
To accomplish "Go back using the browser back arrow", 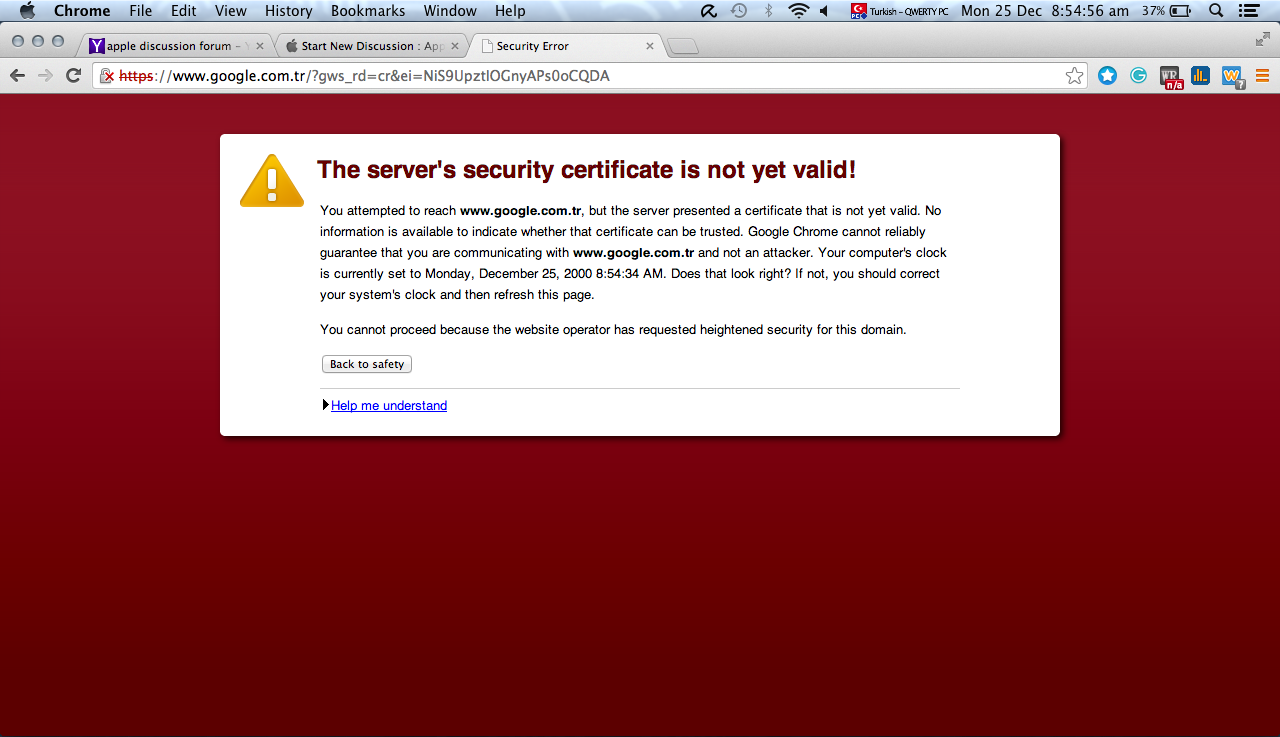I will pos(17,76).
